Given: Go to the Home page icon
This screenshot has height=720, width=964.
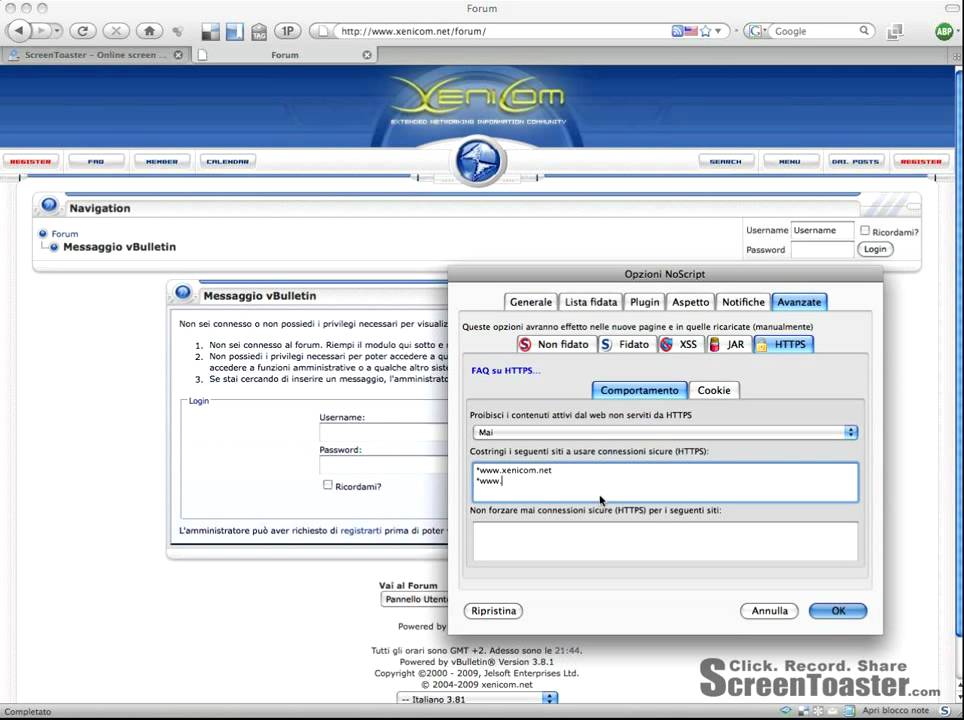Looking at the screenshot, I should click(149, 30).
